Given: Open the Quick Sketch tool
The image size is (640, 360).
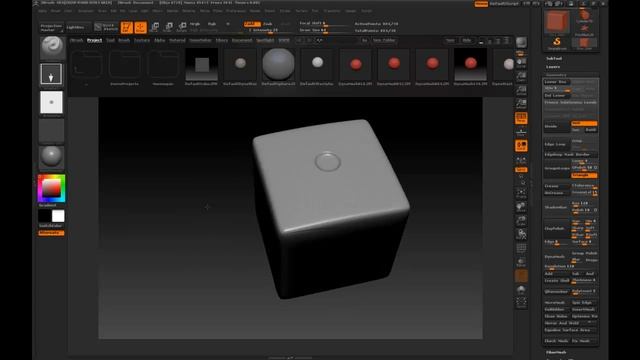Looking at the screenshot, I should [106, 27].
